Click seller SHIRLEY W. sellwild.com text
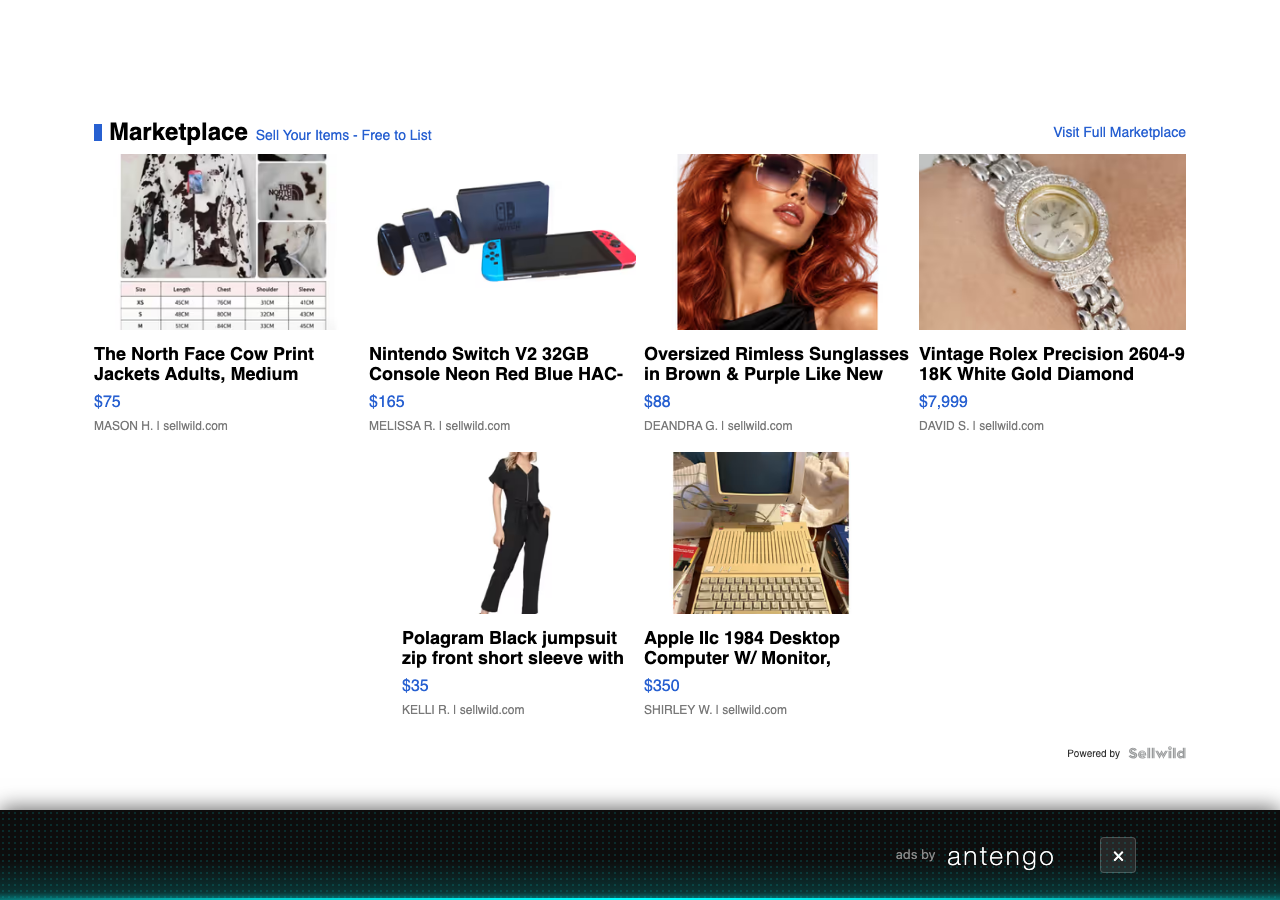Image resolution: width=1280 pixels, height=900 pixels. [x=715, y=710]
